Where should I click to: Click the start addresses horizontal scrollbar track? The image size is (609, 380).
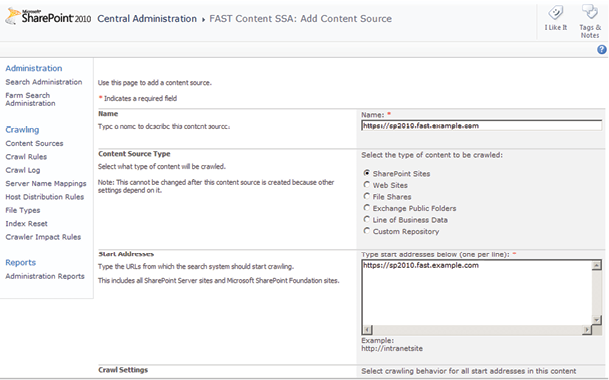[x=477, y=330]
